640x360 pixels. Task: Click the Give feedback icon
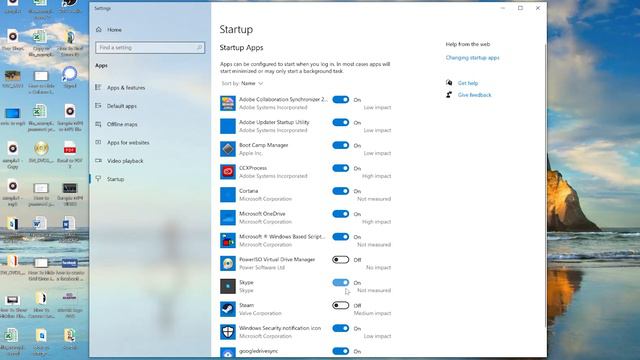tap(449, 95)
